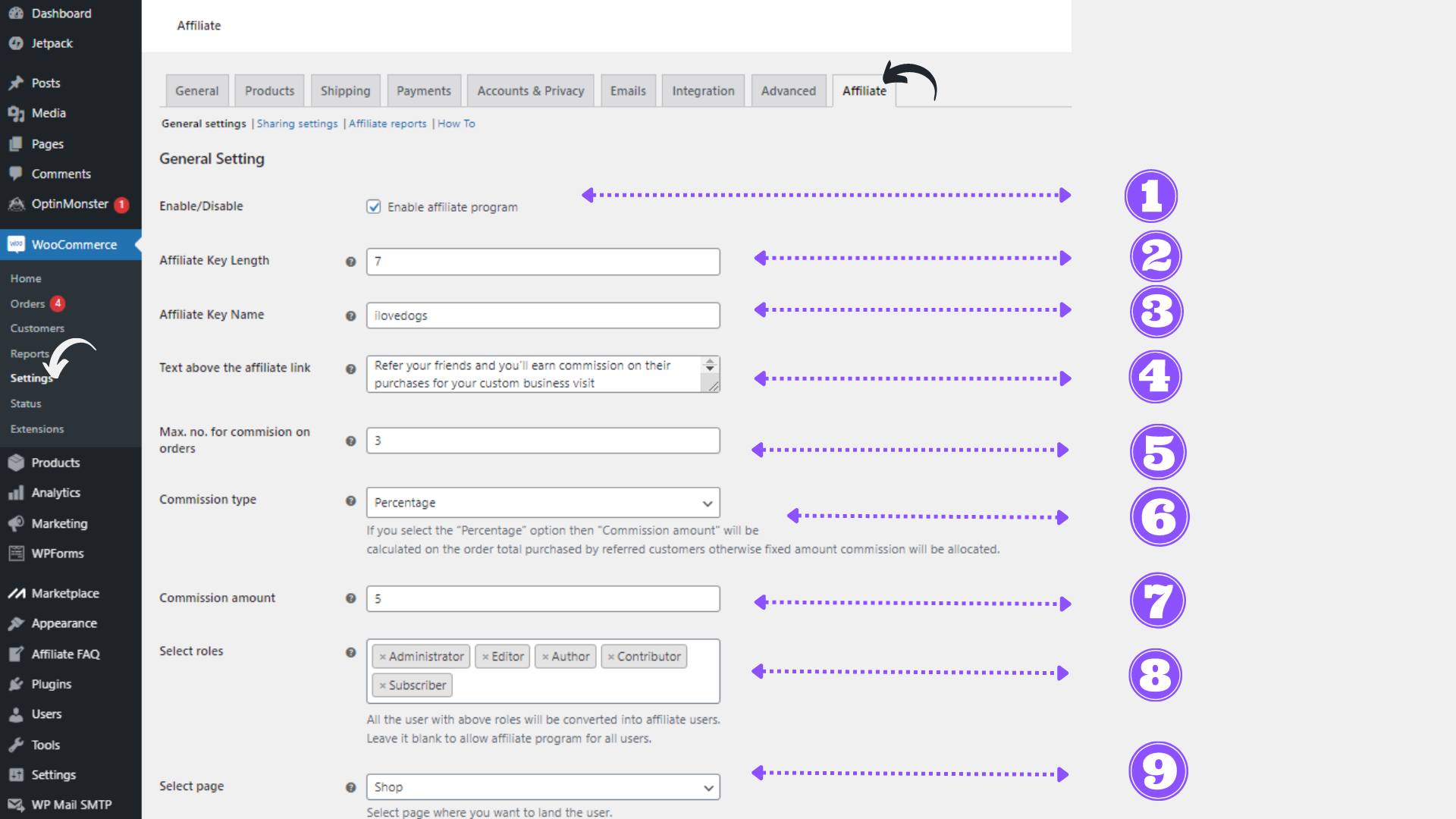View Affiliate reports
The height and width of the screenshot is (819, 1456).
point(388,123)
